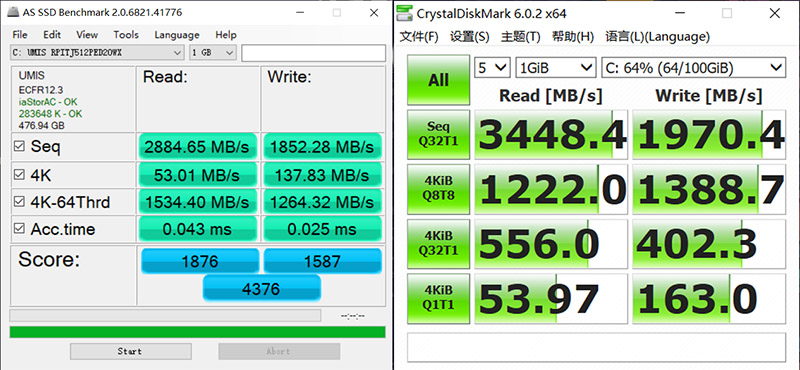This screenshot has width=800, height=370.
Task: Open the 设置(S) menu in CrystalDiskMark
Action: point(469,36)
